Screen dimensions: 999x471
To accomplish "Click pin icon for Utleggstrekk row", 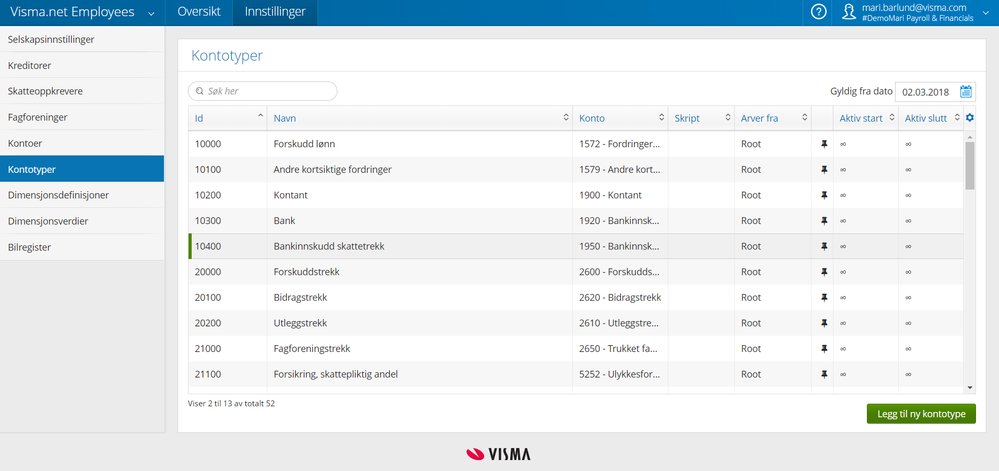I will click(x=824, y=323).
